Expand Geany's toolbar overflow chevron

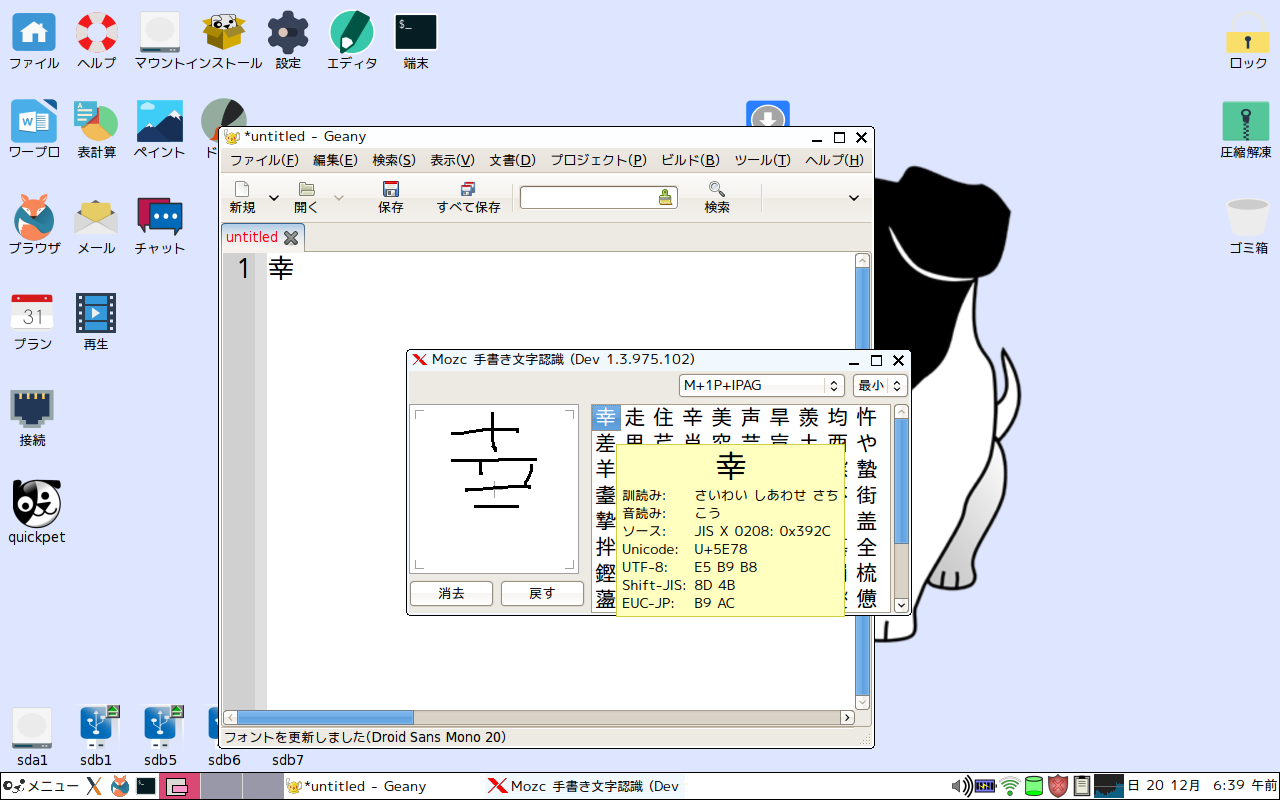(853, 198)
